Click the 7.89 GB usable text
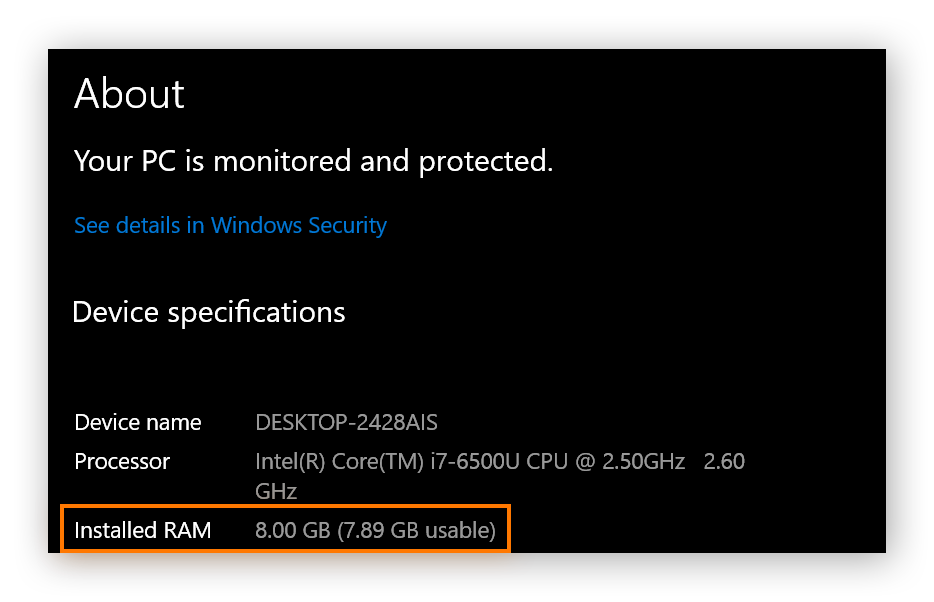Image resolution: width=934 pixels, height=602 pixels. pos(413,530)
